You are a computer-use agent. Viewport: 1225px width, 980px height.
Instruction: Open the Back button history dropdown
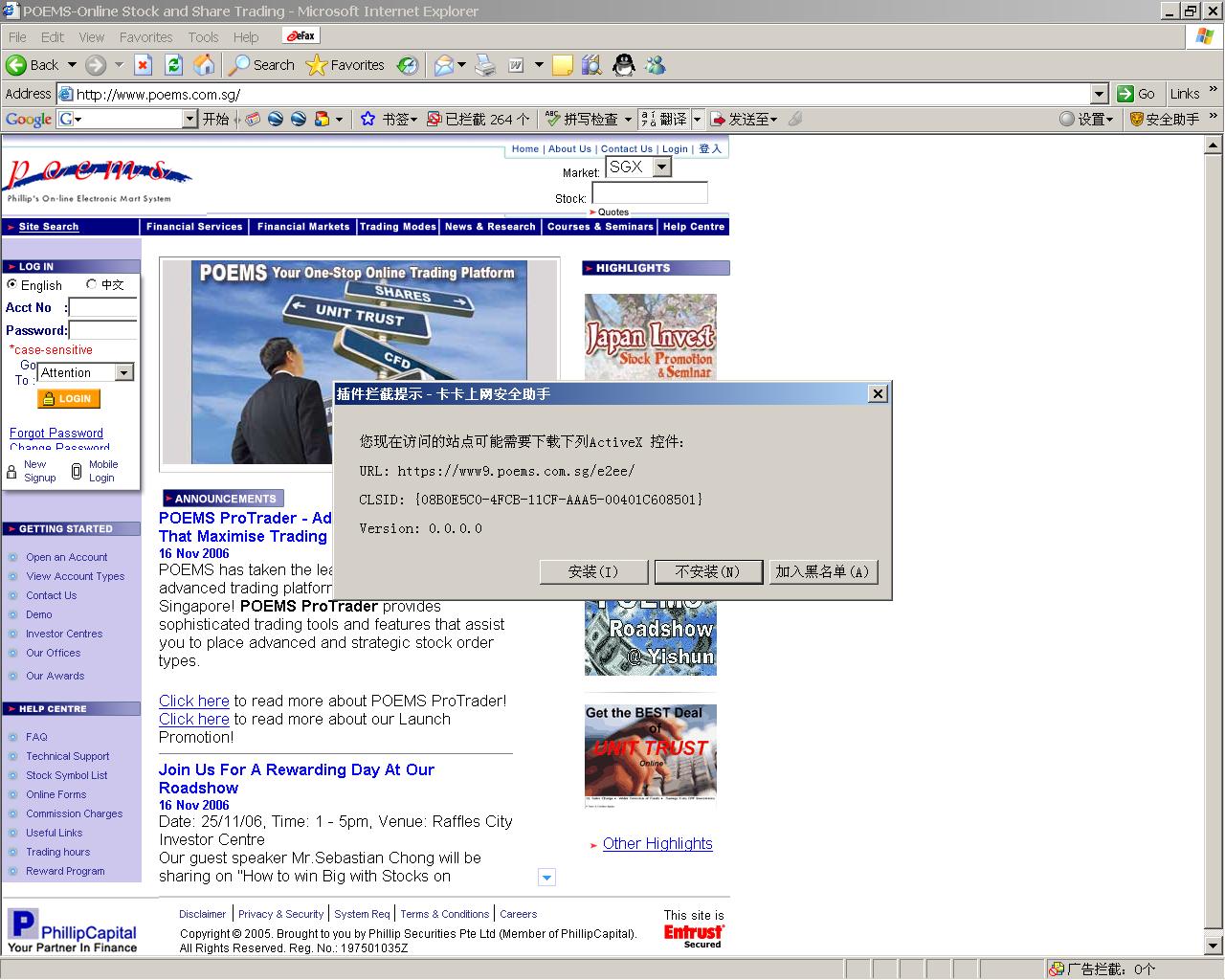click(72, 65)
